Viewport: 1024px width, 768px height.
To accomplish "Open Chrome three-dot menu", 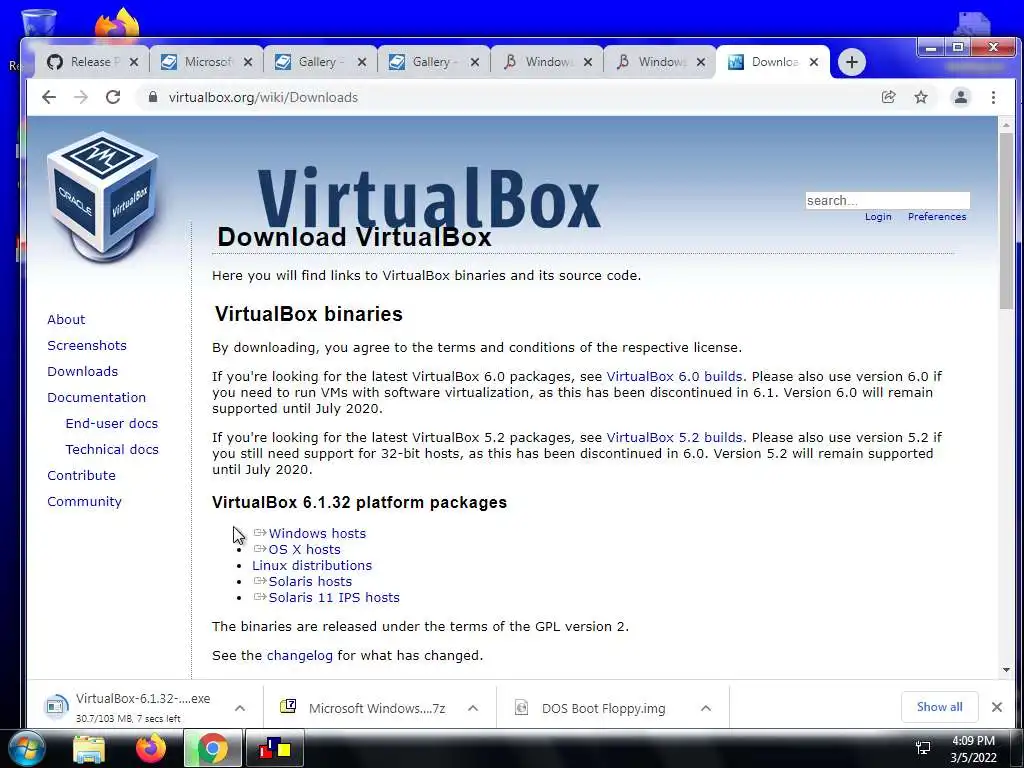I will click(993, 97).
